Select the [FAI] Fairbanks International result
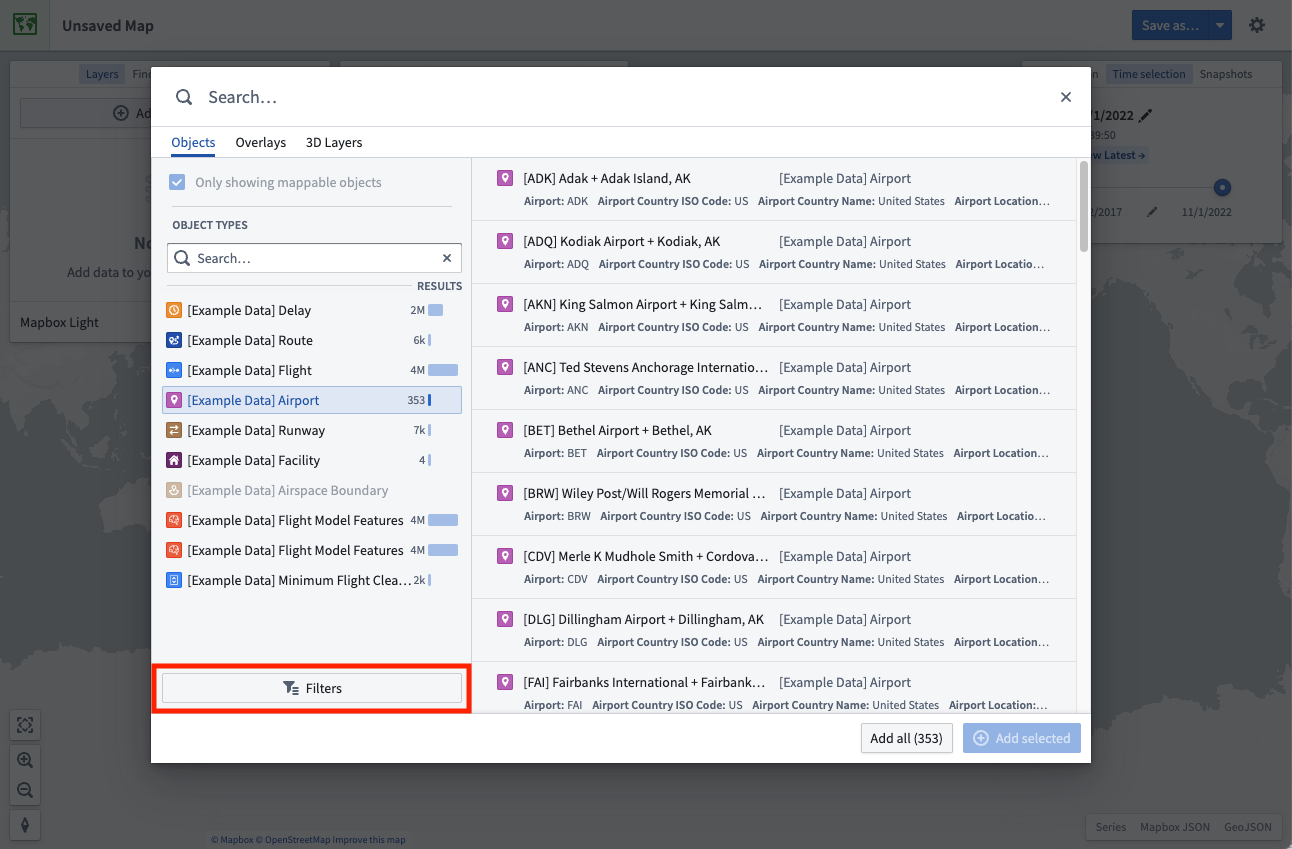Viewport: 1292px width, 849px height. 773,688
